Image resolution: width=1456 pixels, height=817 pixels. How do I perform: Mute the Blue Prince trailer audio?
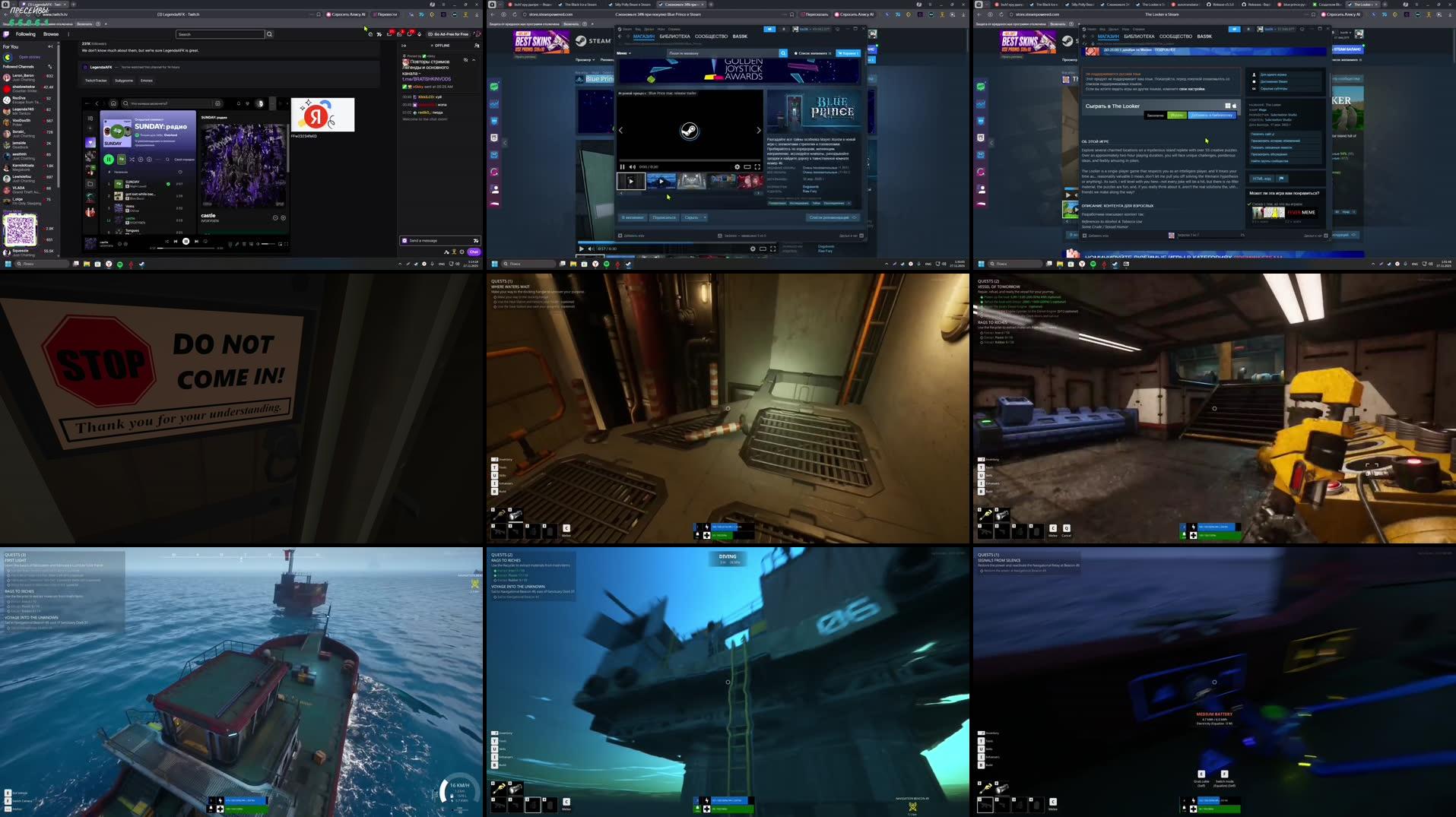(633, 166)
